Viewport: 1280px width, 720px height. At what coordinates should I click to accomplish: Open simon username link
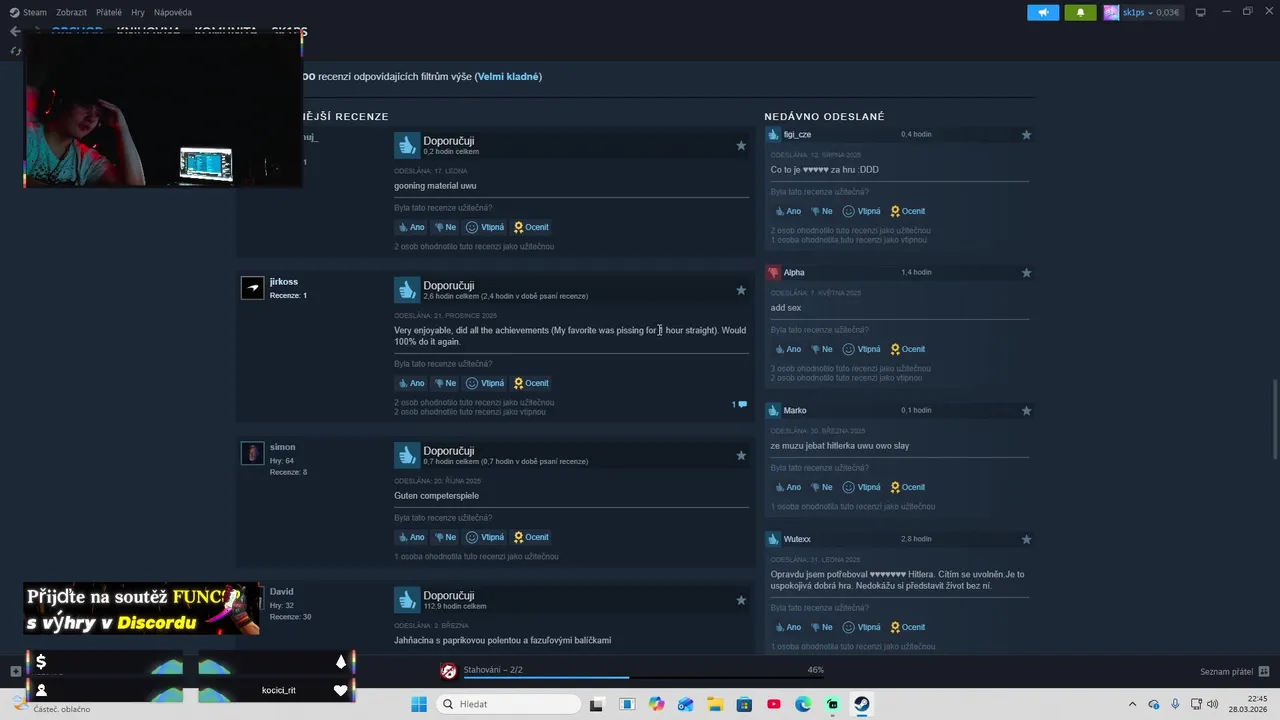point(282,447)
